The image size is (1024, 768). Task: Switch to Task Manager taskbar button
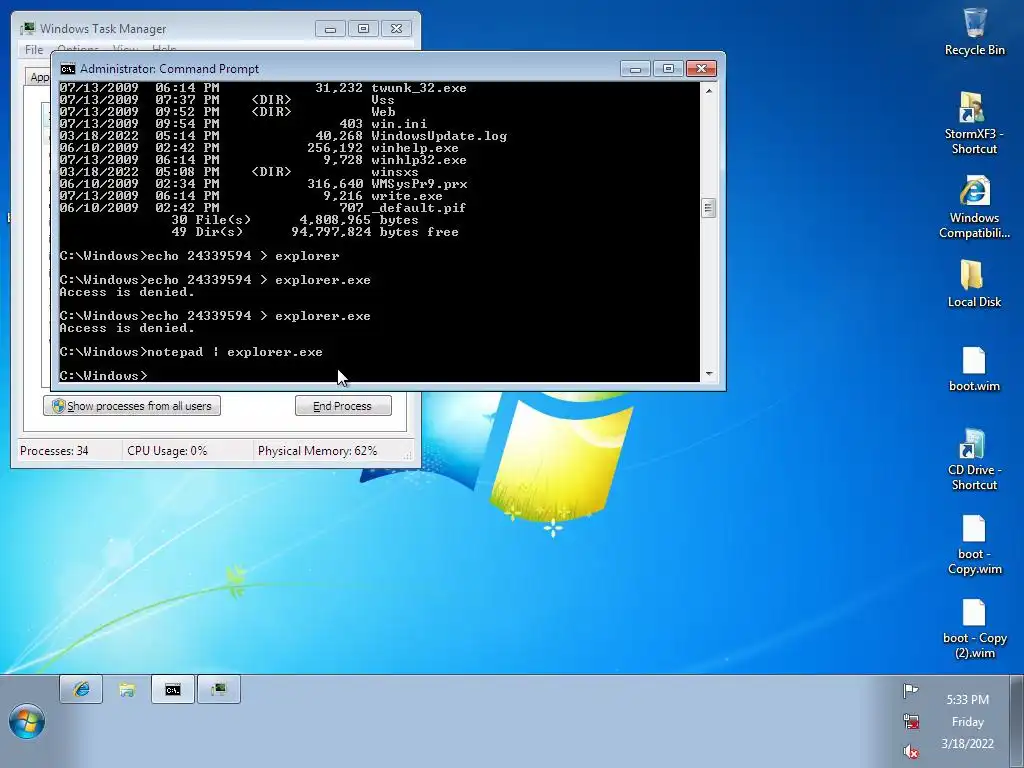coord(219,689)
